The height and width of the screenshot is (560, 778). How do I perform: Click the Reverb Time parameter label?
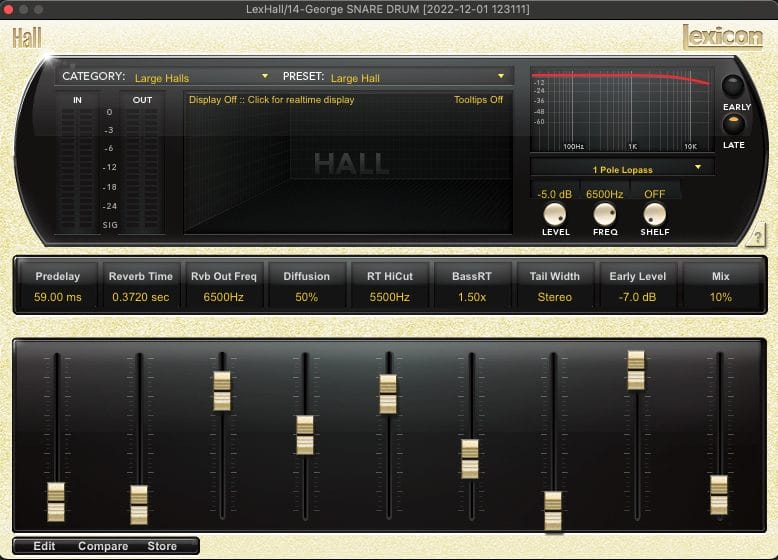coord(140,276)
